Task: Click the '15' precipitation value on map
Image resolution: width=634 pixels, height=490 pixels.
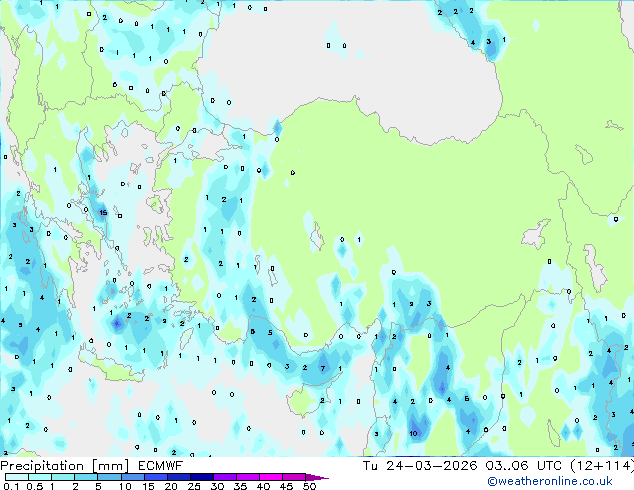Action: 104,212
